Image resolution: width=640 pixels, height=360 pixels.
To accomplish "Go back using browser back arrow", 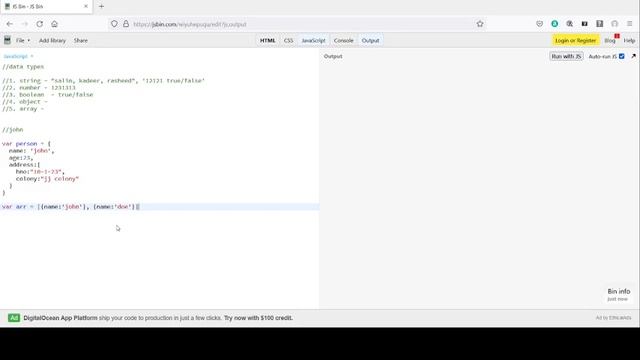I will click(x=9, y=24).
